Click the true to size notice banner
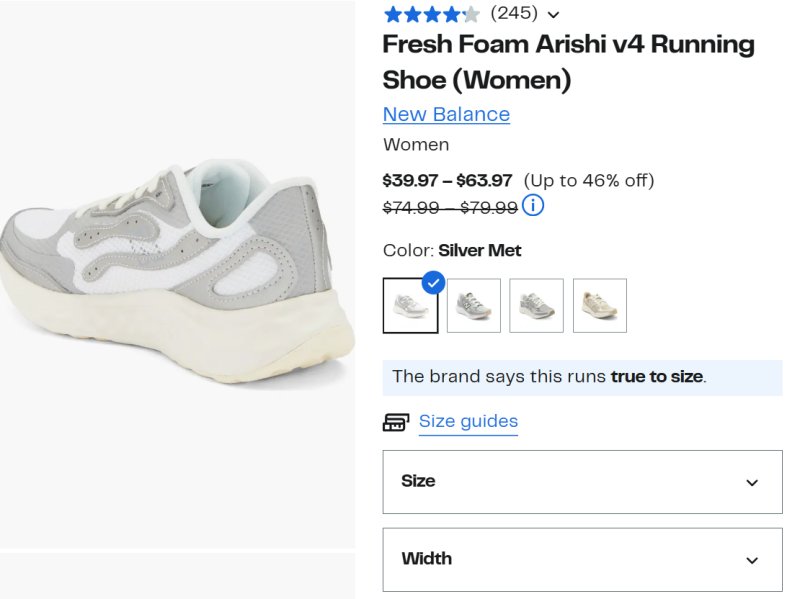Screen dimensions: 800x599 582,377
